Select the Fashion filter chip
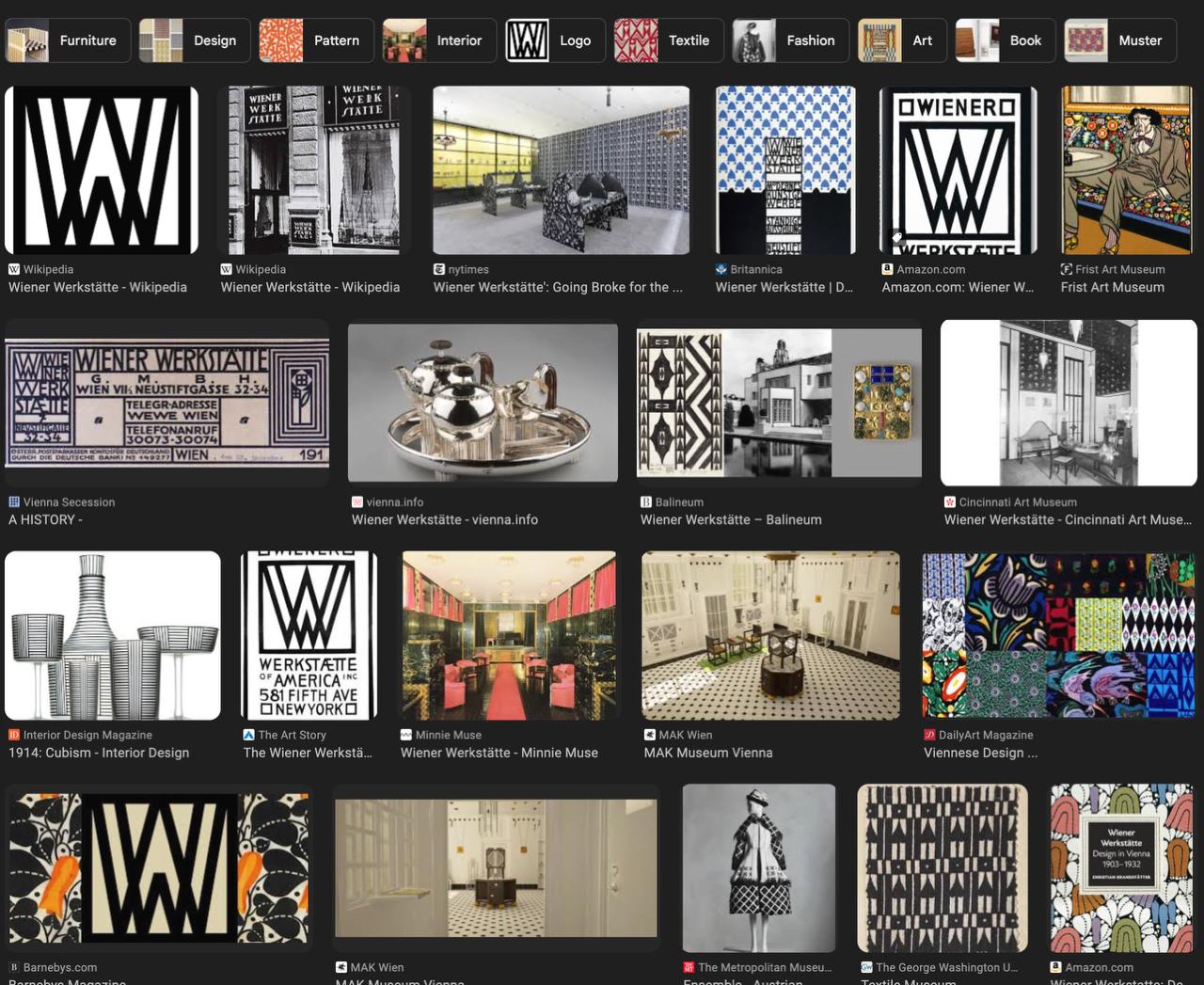Image resolution: width=1204 pixels, height=985 pixels. (x=790, y=40)
